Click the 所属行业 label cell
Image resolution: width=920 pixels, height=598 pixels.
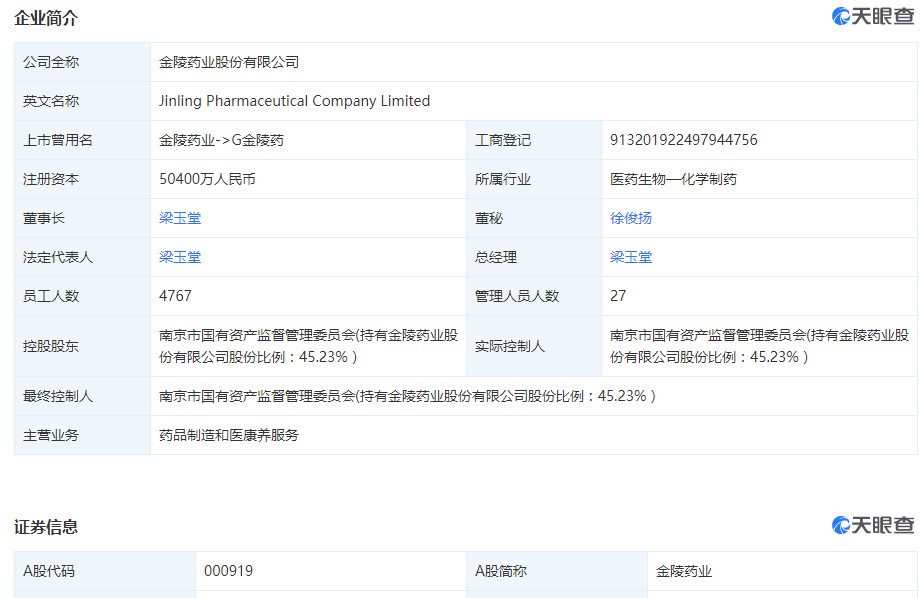534,179
